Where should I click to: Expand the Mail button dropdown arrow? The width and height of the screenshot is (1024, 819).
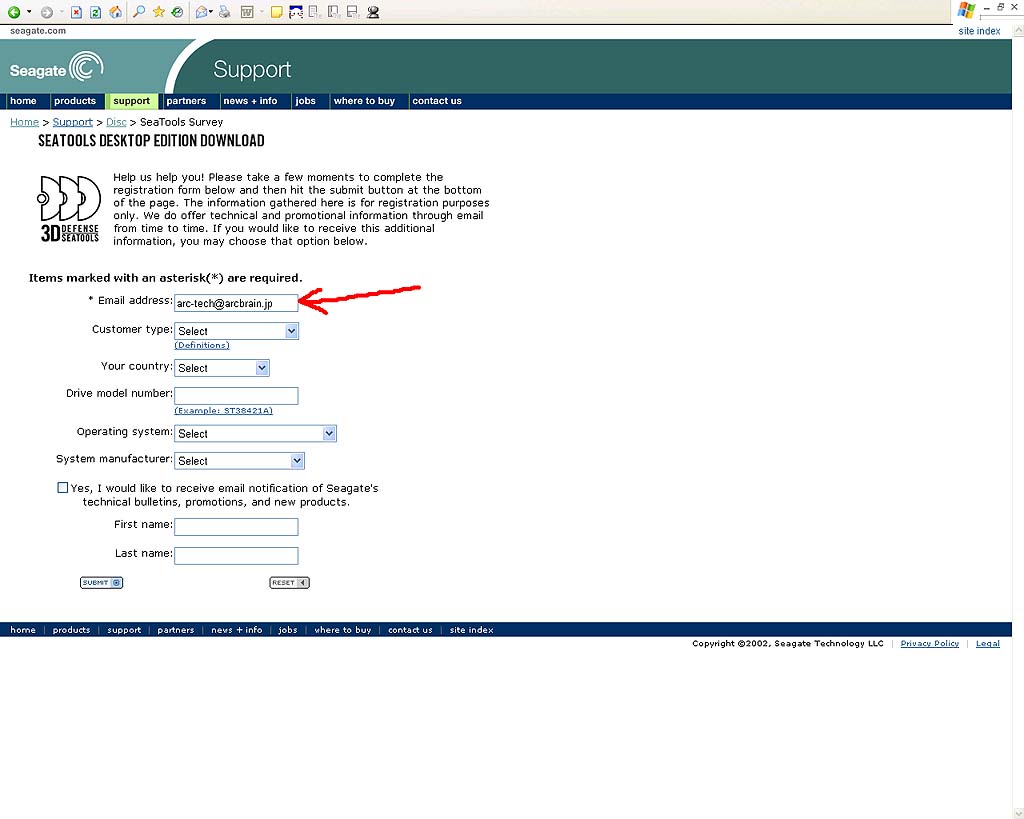(x=211, y=12)
